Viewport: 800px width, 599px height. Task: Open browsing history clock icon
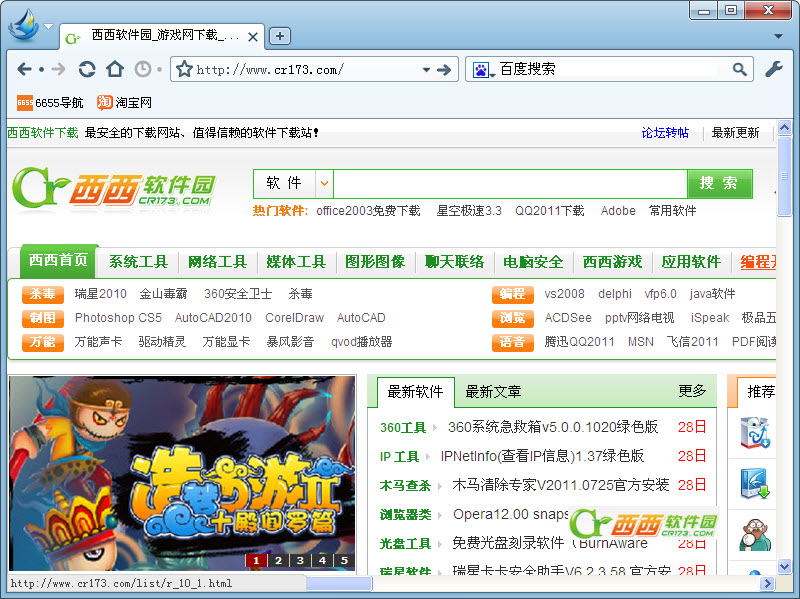(143, 69)
